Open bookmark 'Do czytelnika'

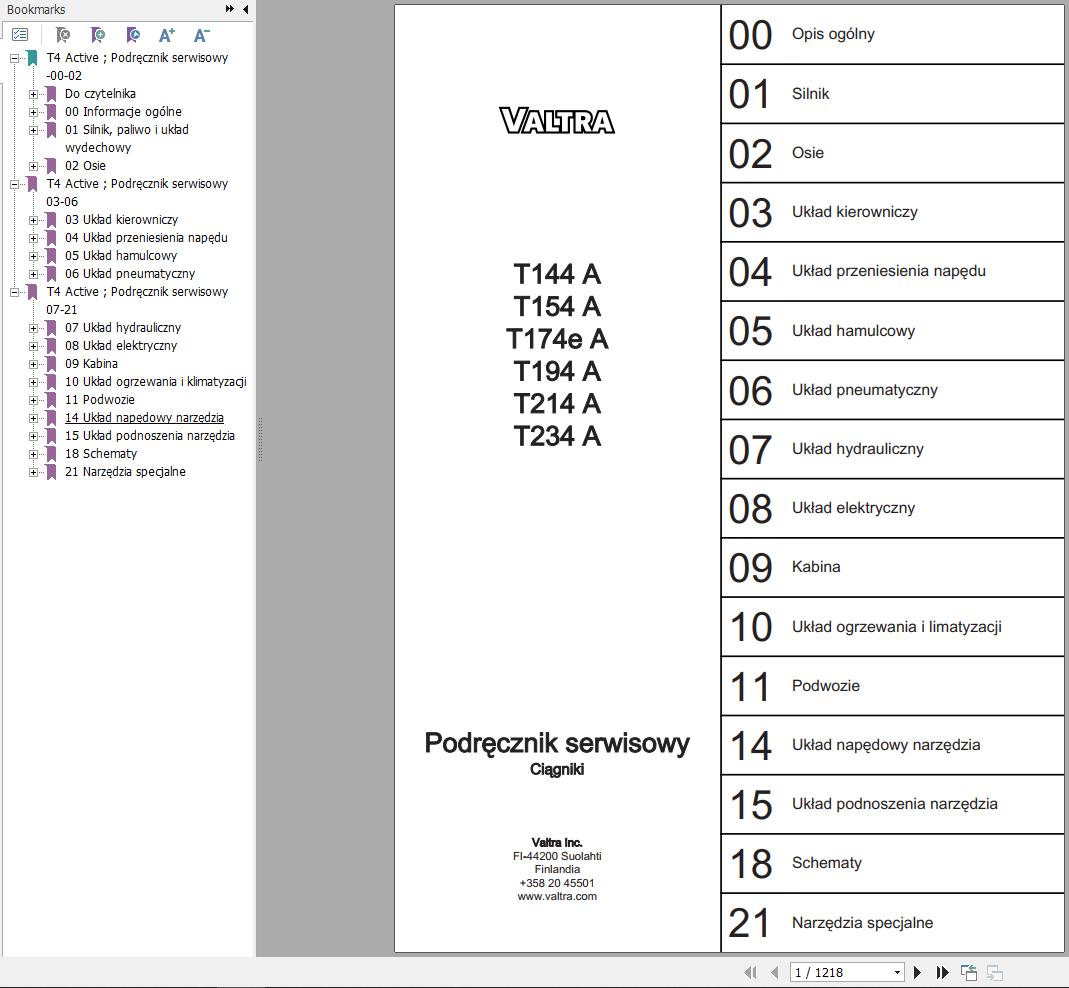coord(100,93)
